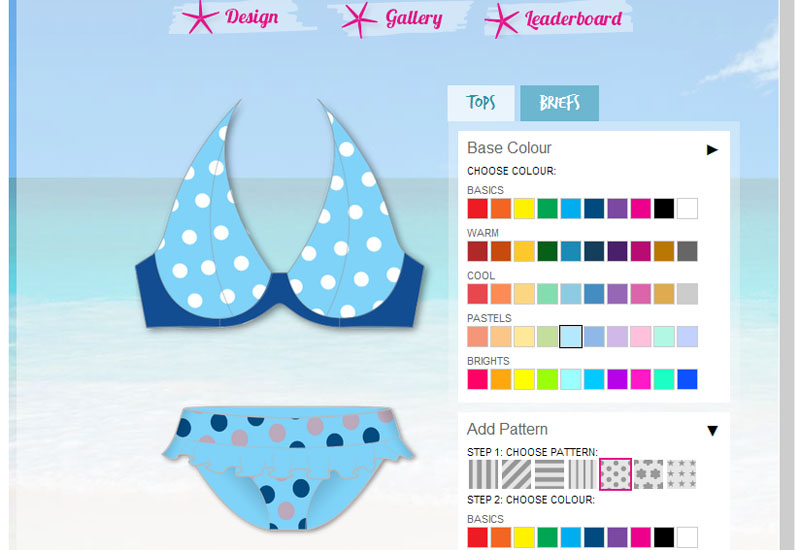Switch to the Tops tab
Screen dimensions: 800x550
click(481, 103)
